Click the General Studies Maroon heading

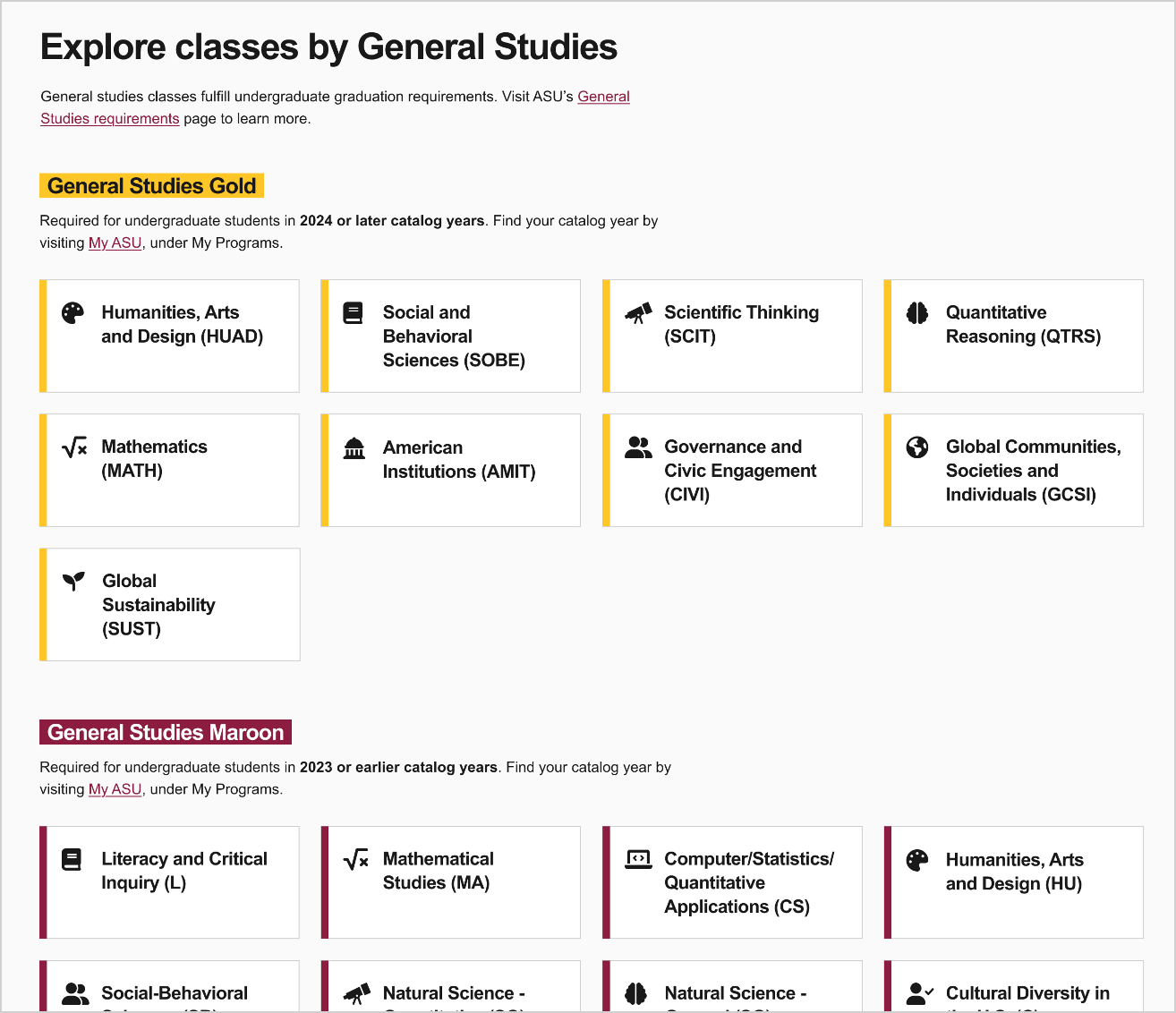pyautogui.click(x=166, y=733)
